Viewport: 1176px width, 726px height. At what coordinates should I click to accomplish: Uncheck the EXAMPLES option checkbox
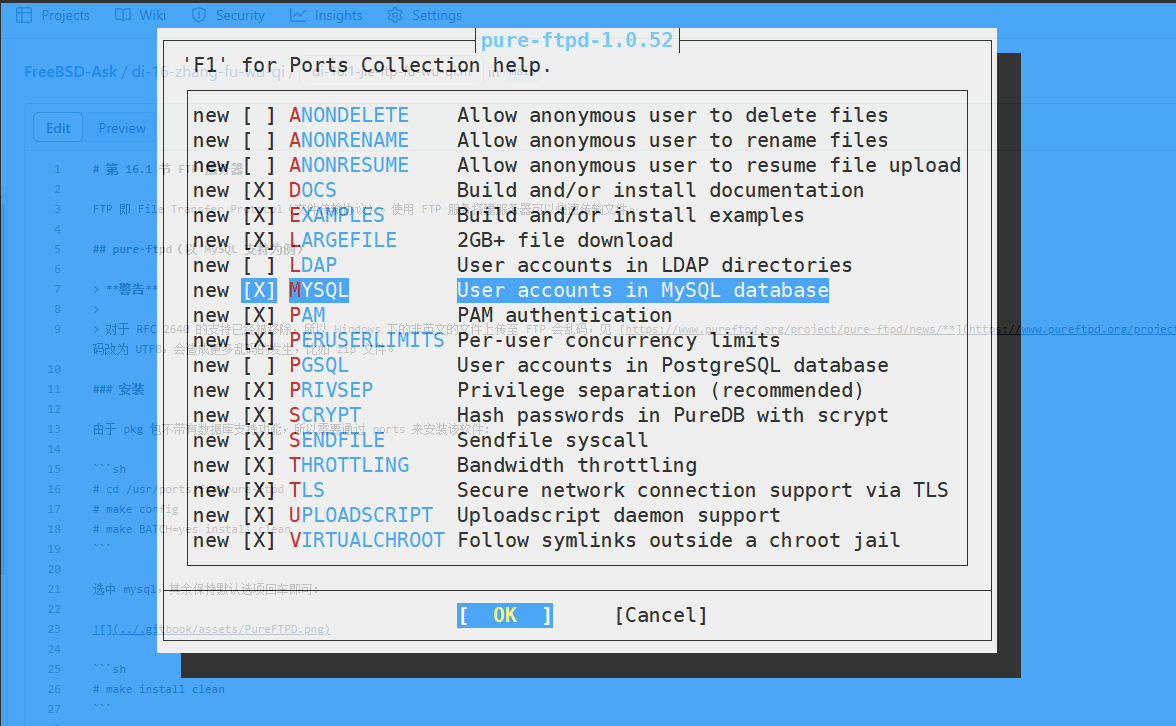click(x=259, y=215)
